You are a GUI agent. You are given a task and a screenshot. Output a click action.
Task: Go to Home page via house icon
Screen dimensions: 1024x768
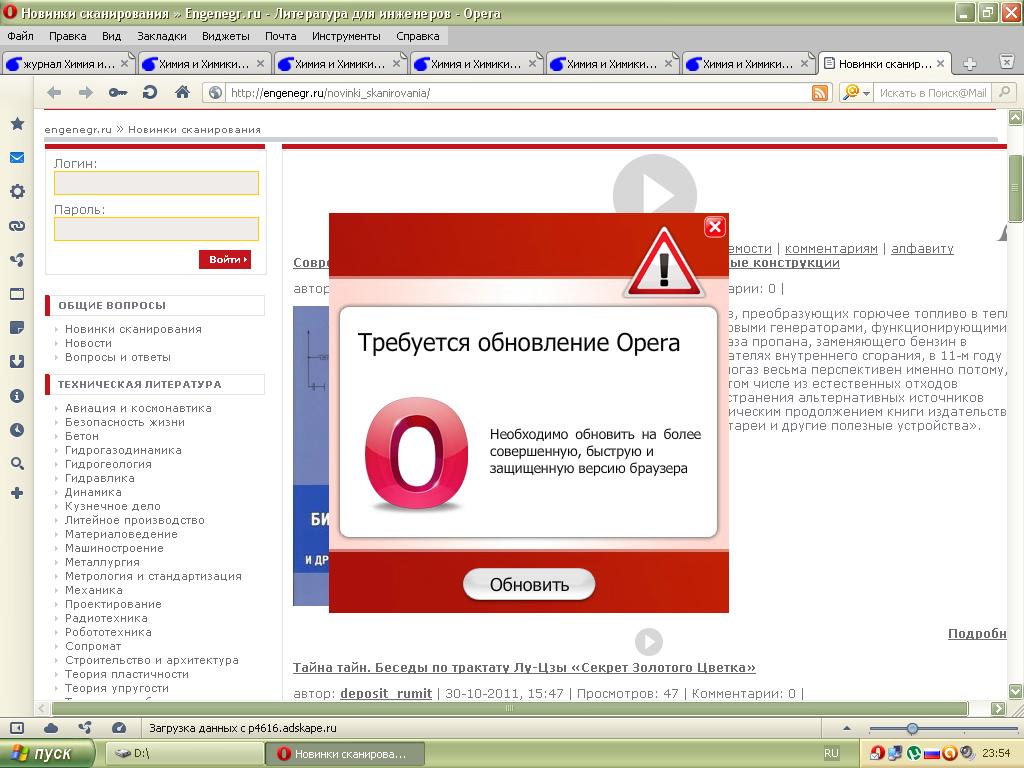click(182, 93)
